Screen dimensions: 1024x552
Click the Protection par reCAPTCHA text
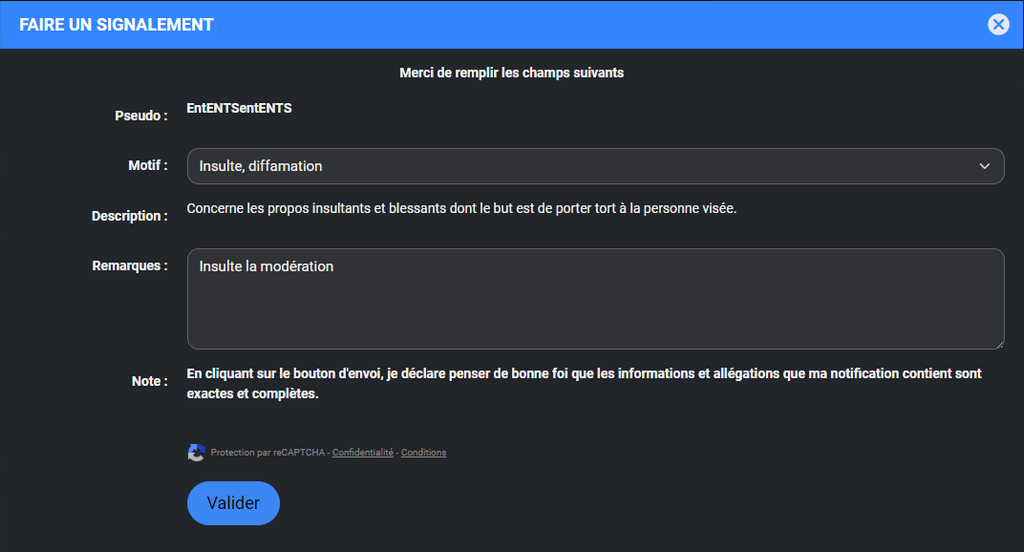268,453
